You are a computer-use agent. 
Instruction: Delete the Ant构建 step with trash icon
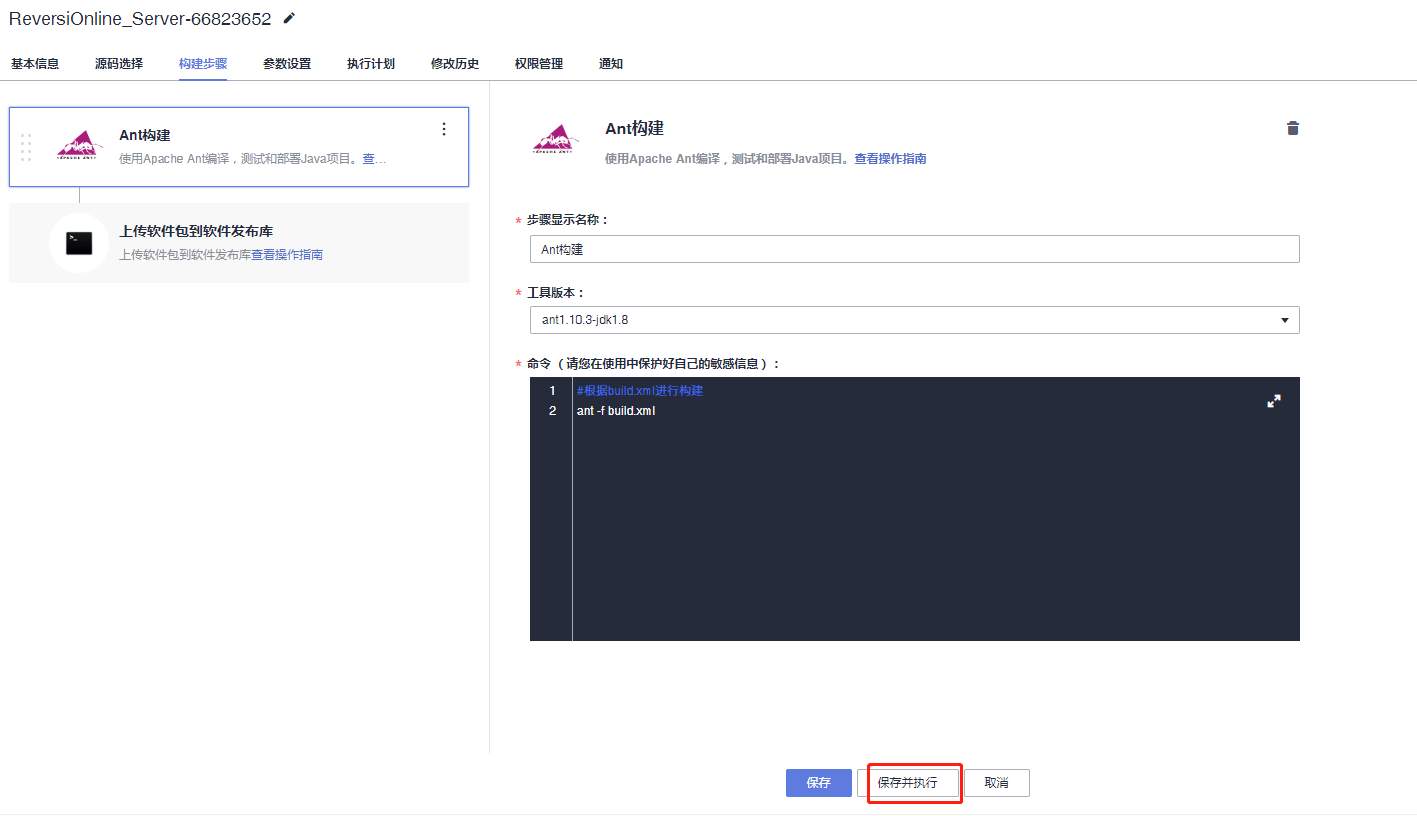1293,128
